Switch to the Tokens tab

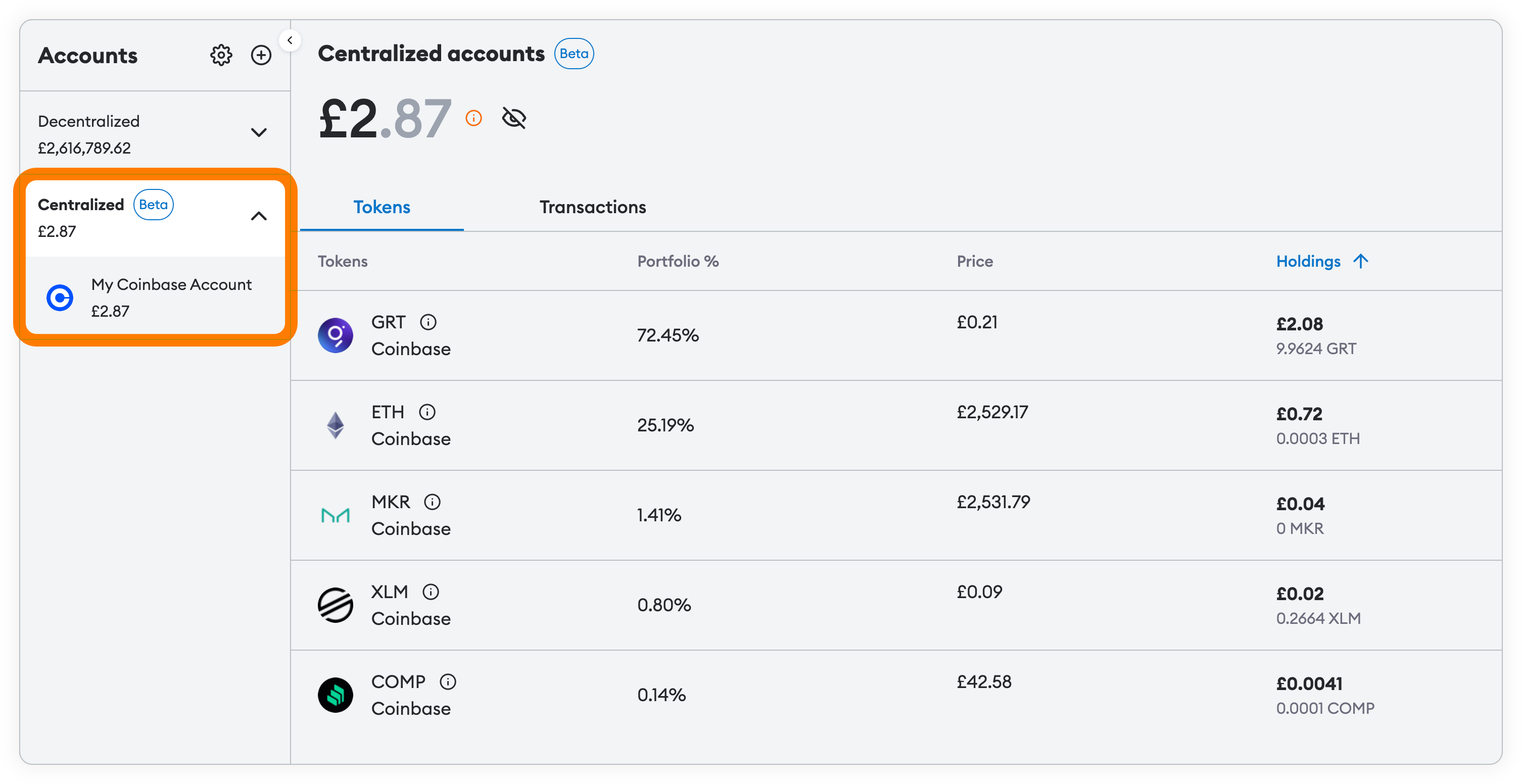tap(382, 208)
